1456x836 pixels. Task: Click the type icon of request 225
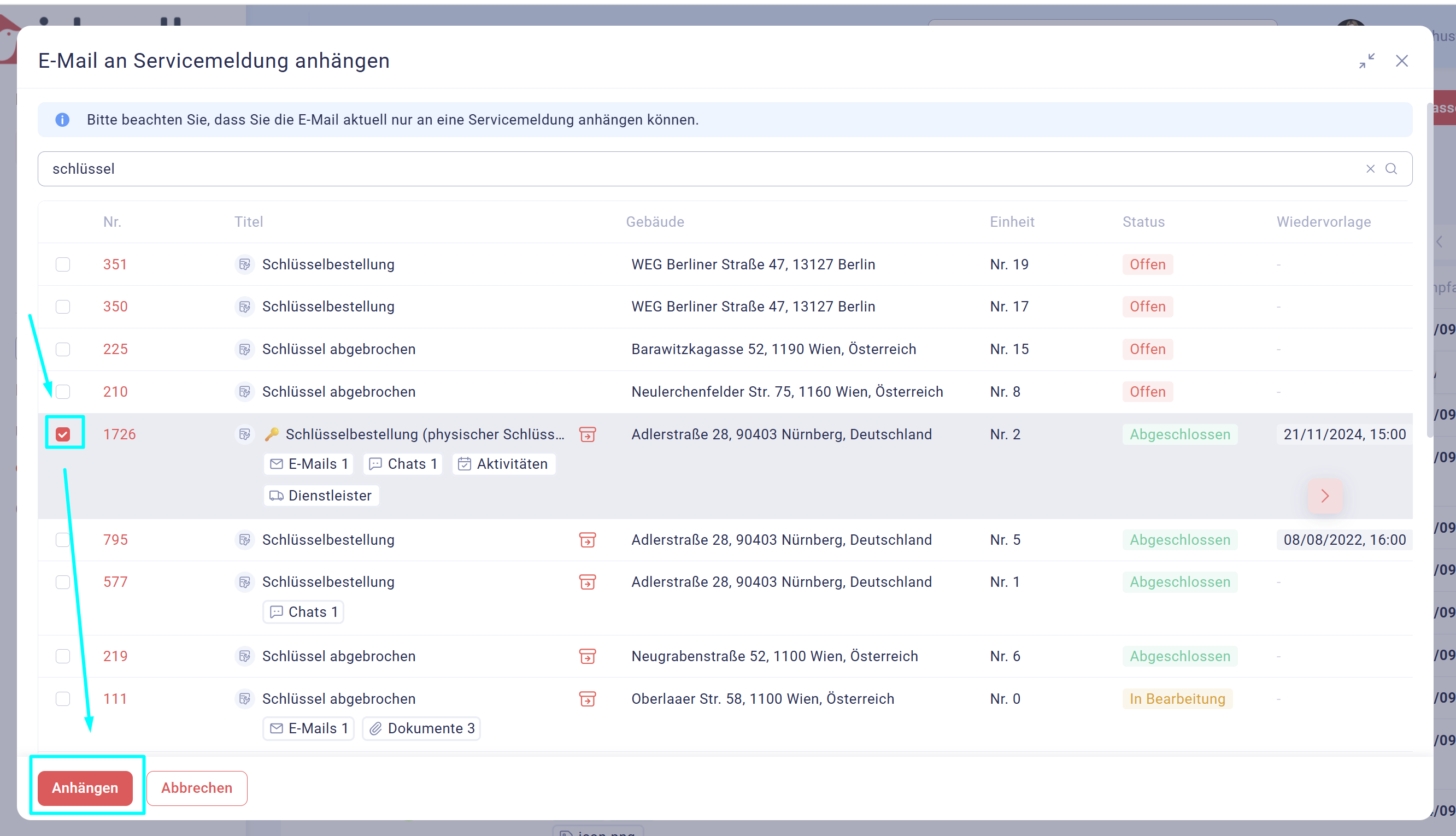(x=245, y=349)
